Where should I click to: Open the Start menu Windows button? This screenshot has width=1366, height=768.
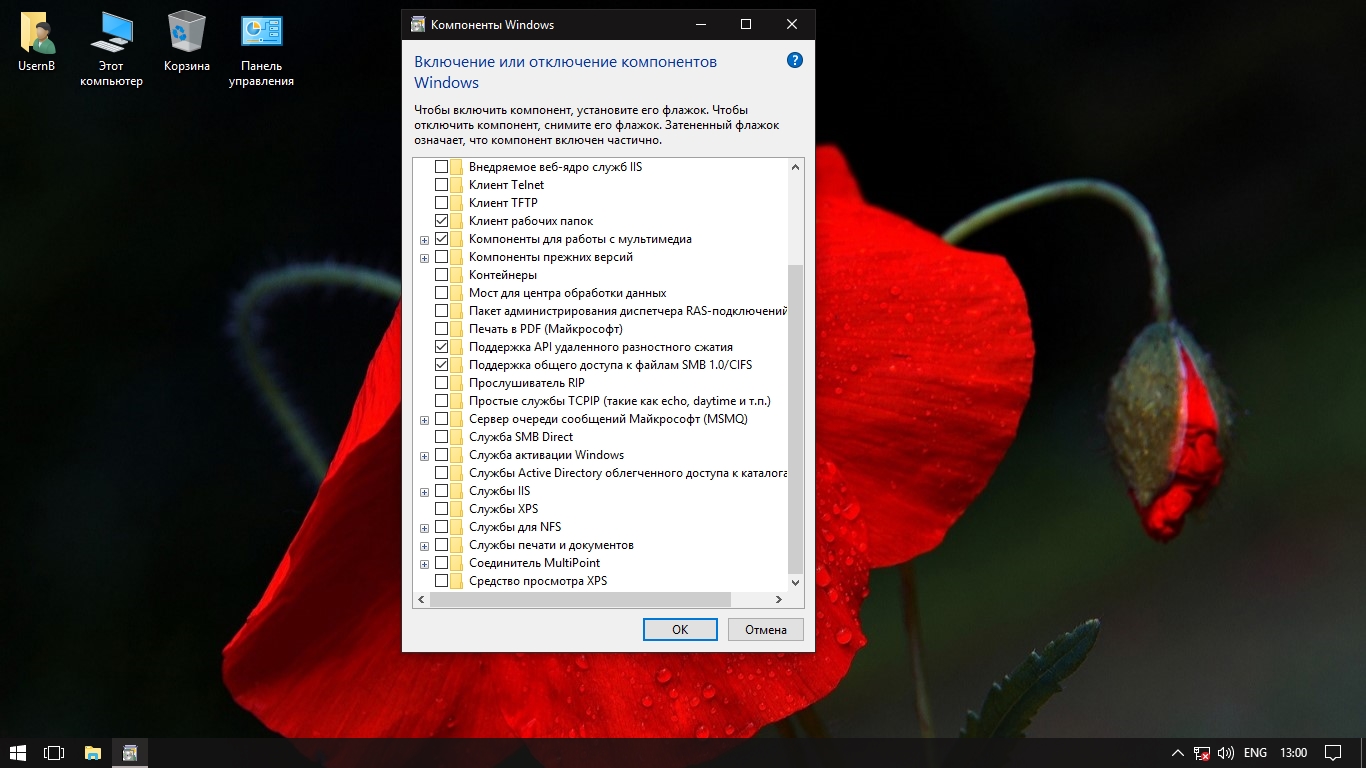click(x=18, y=752)
